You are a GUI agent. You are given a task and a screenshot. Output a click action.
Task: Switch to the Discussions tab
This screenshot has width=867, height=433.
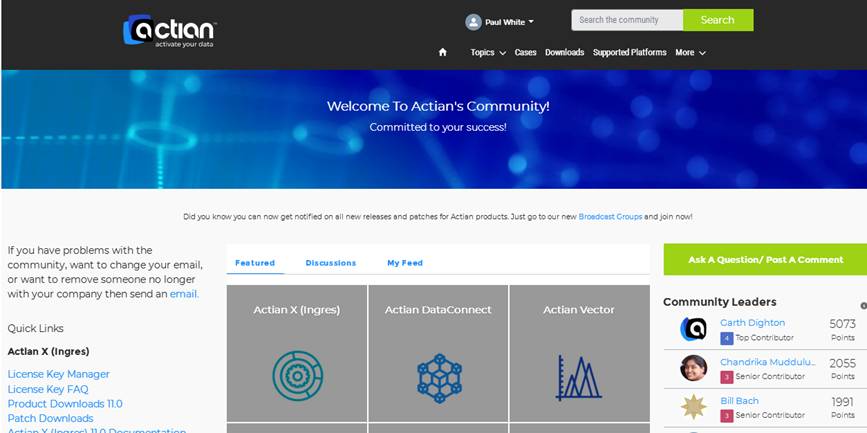point(331,263)
